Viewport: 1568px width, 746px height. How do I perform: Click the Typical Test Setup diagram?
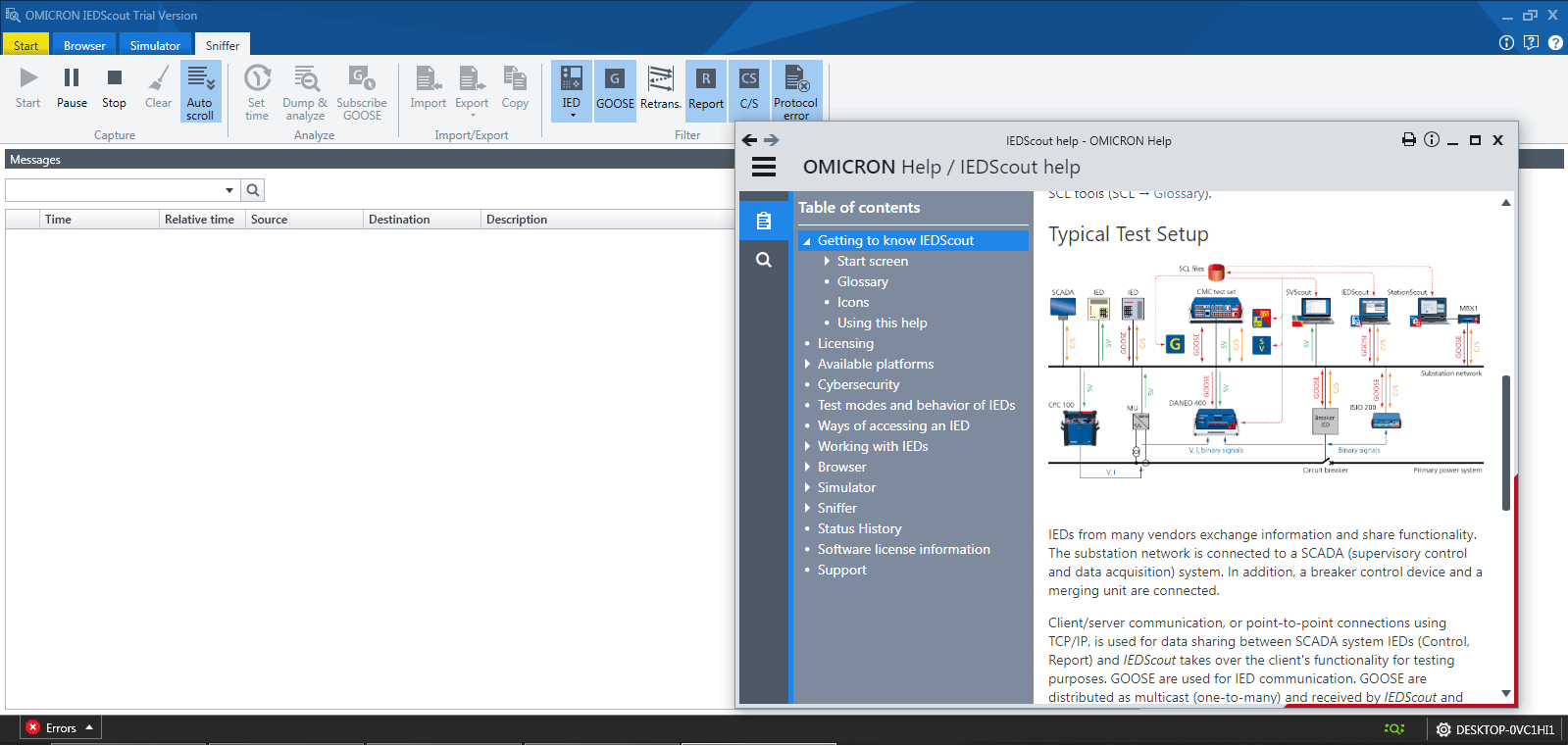(x=1266, y=371)
